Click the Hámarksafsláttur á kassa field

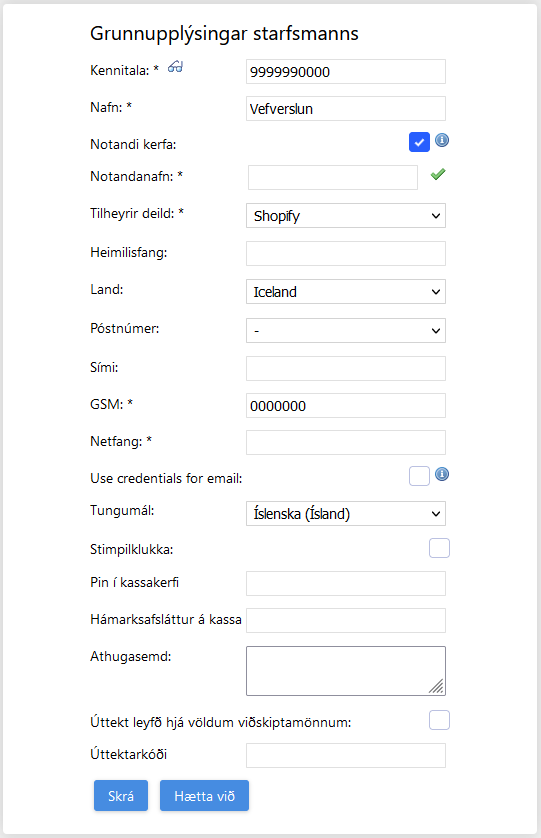point(346,620)
